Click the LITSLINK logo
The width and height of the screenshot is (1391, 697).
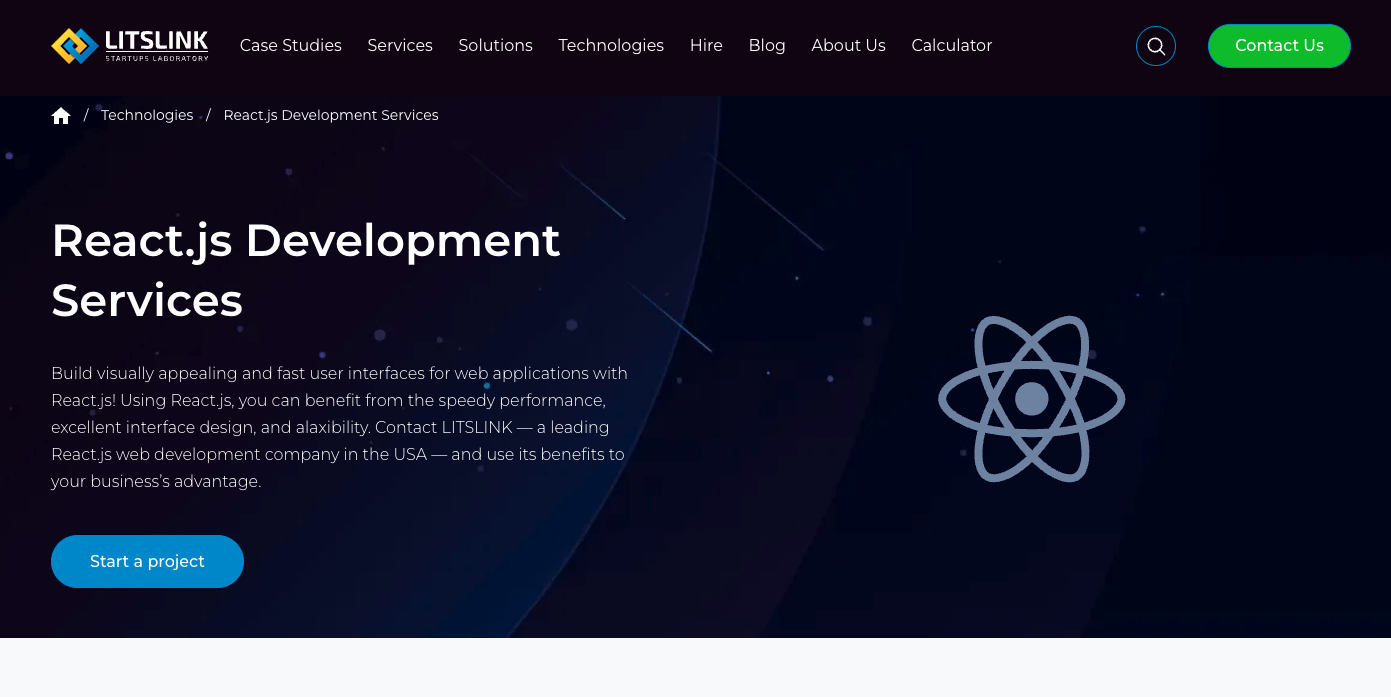pos(130,46)
